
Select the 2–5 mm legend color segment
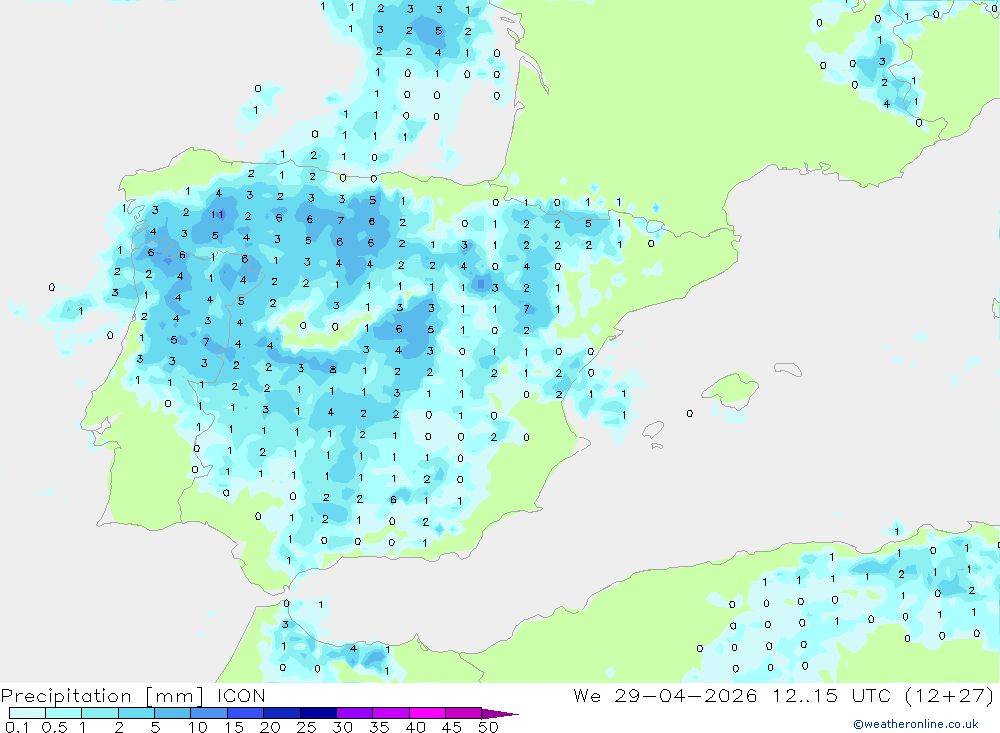(x=136, y=713)
